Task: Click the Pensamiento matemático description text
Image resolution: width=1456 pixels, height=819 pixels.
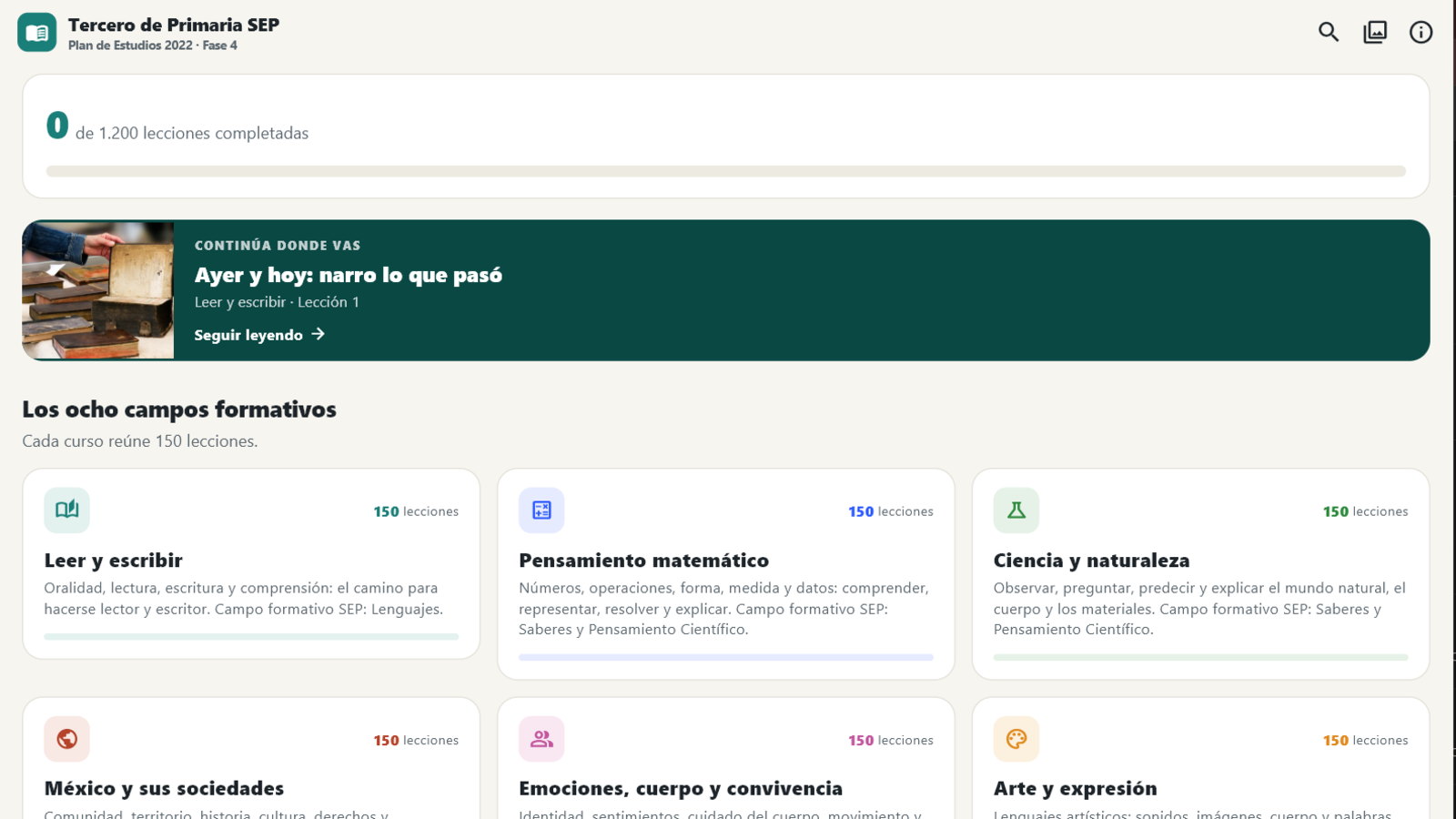Action: coord(724,609)
